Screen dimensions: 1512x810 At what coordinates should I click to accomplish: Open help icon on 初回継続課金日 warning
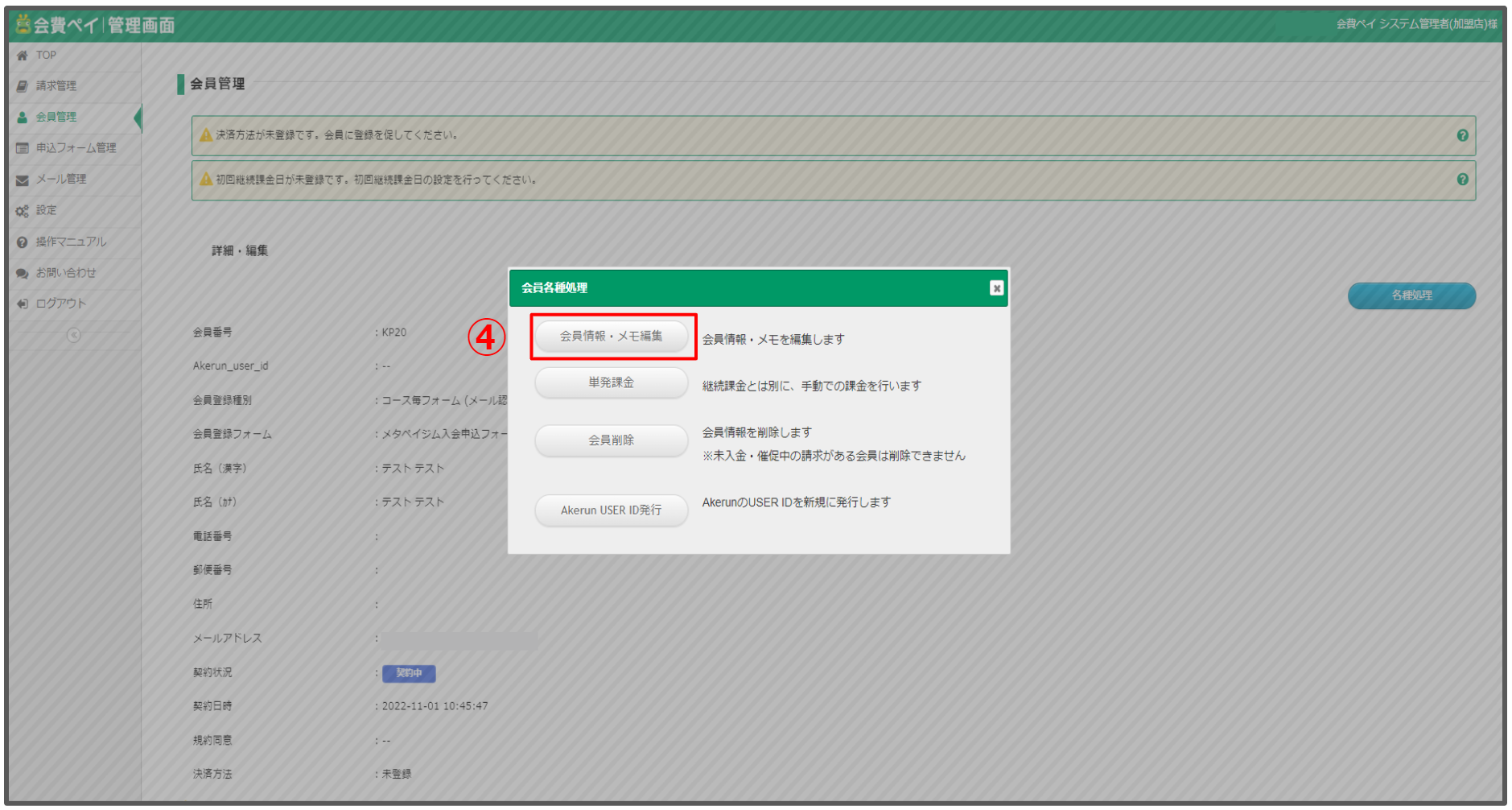(x=1462, y=180)
